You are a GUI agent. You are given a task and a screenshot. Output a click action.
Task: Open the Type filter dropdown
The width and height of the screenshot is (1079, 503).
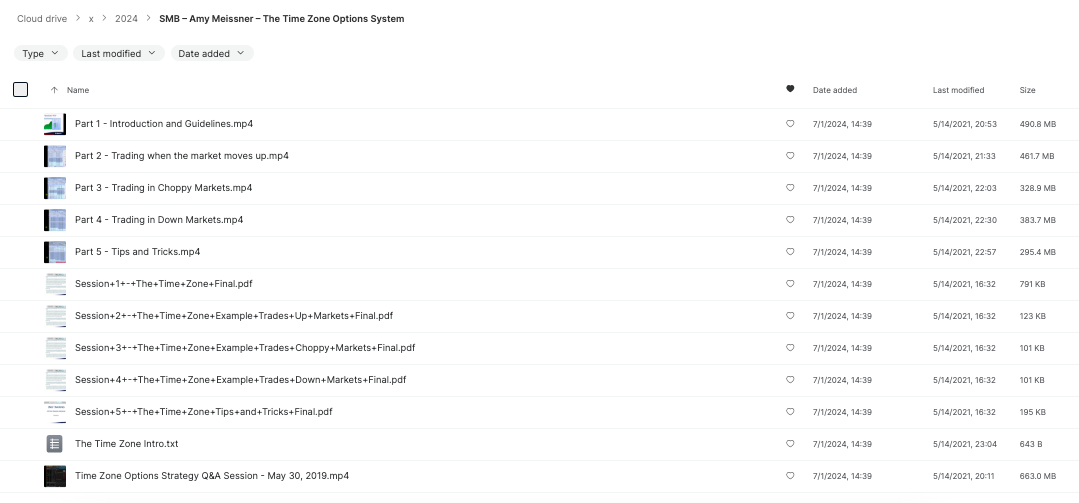(x=41, y=53)
